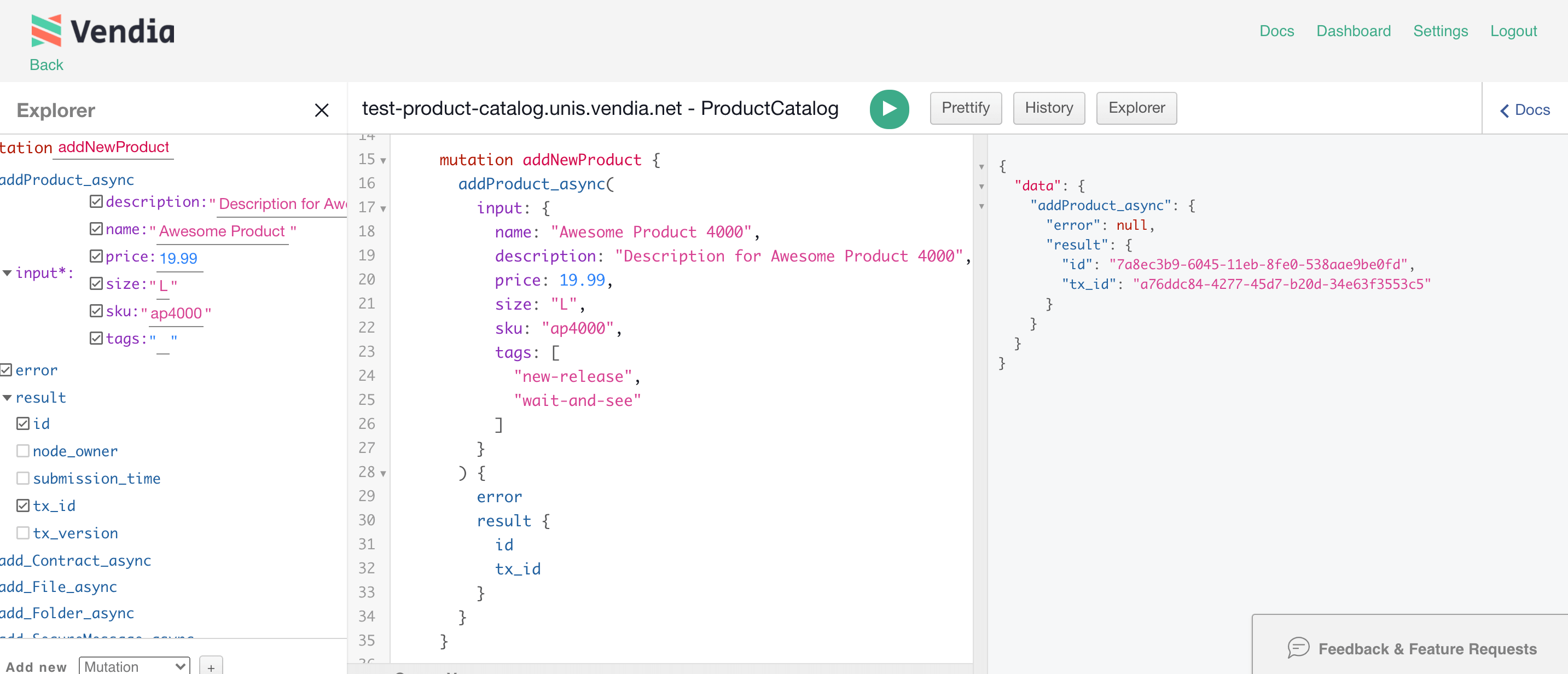Image resolution: width=1568 pixels, height=674 pixels.
Task: Select add_File_async mutation
Action: point(59,586)
